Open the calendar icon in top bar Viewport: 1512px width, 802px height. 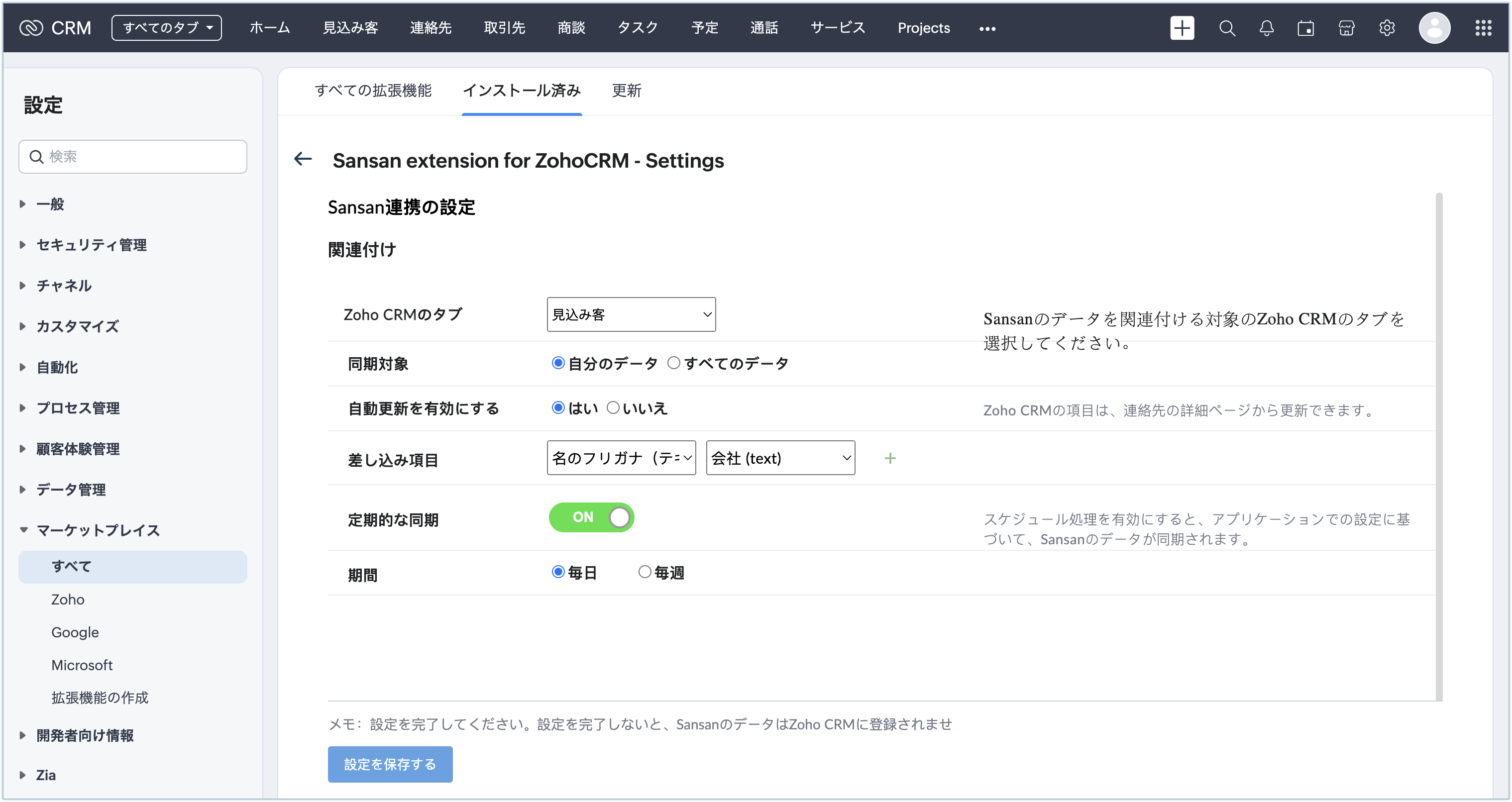pos(1305,27)
